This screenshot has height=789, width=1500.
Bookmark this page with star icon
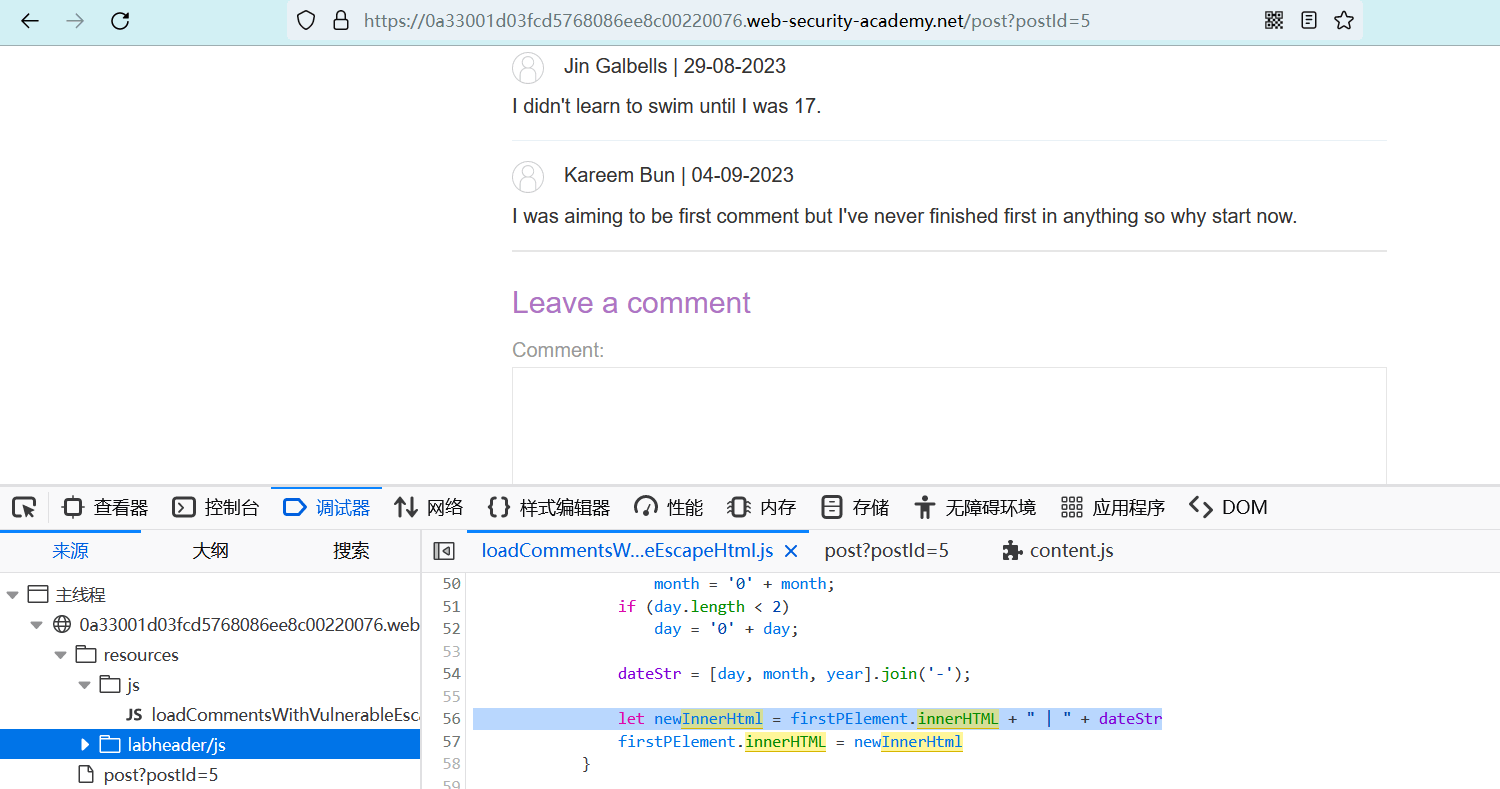[x=1344, y=20]
